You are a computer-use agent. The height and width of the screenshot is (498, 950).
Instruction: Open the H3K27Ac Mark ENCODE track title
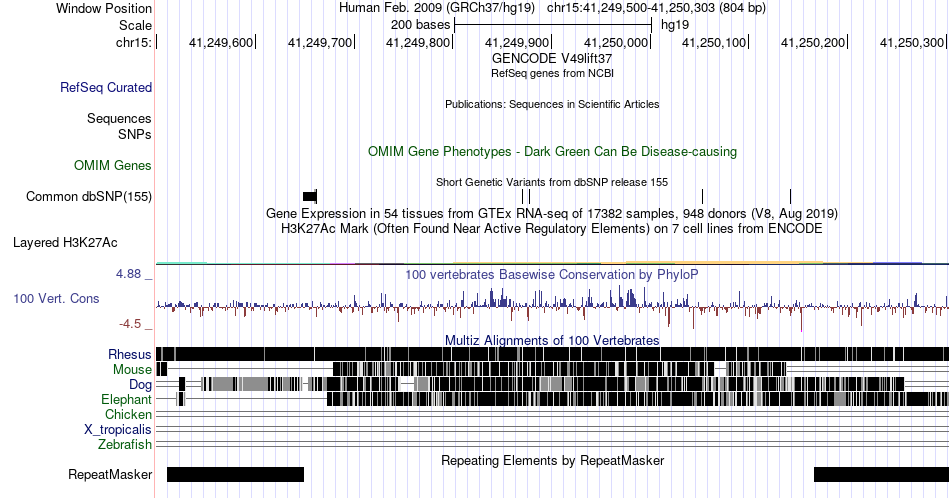552,228
